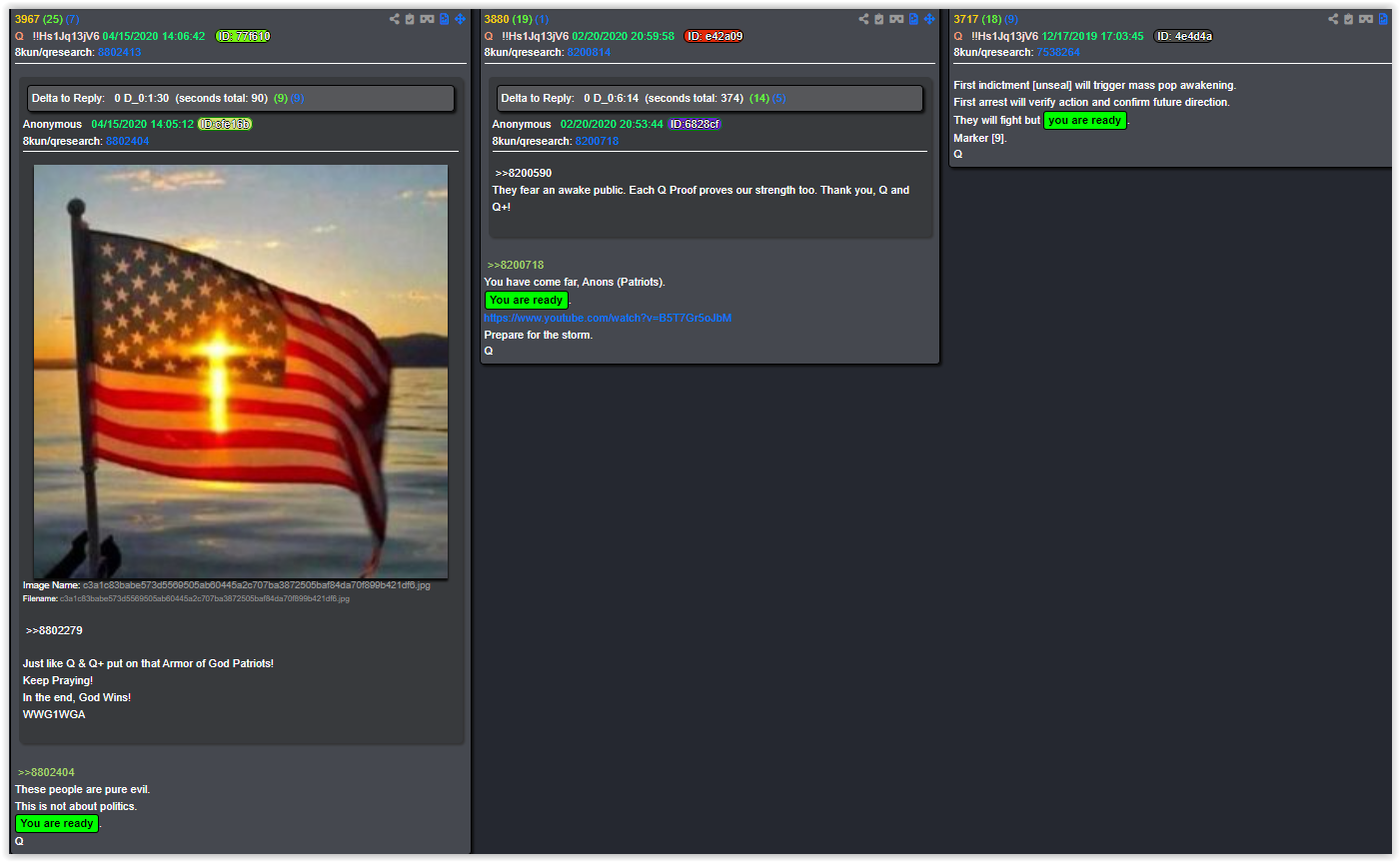Click the text 'These people are pure evil.'
Viewport: 1400px width, 862px height.
click(x=82, y=789)
